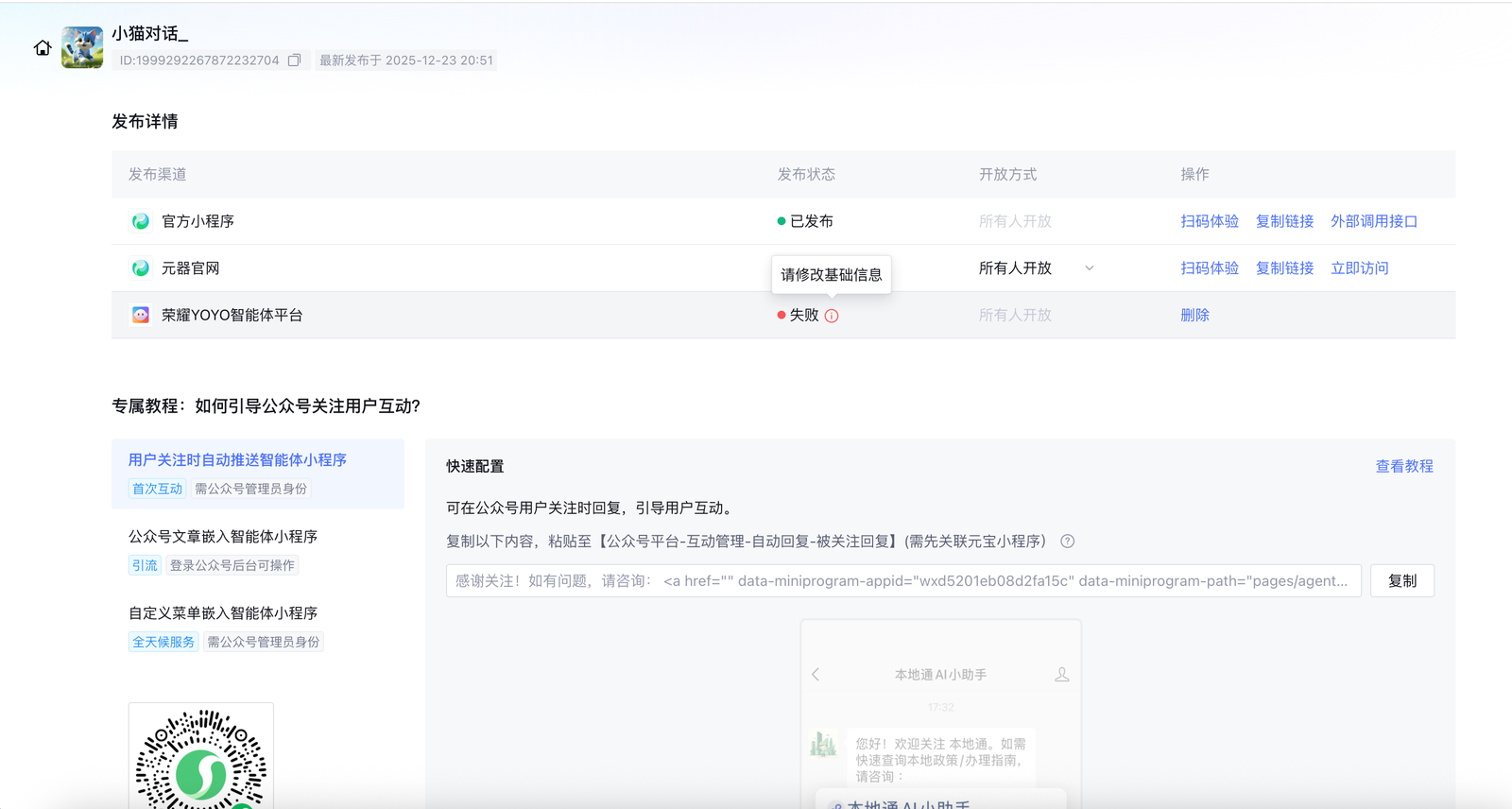
Task: Click 立即访问 for 元器官网
Action: 1359,268
